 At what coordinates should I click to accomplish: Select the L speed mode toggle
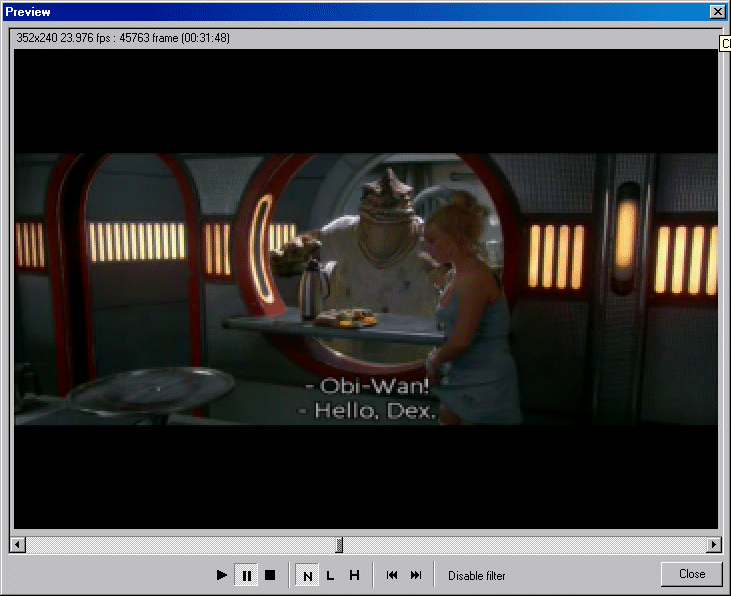click(x=331, y=575)
